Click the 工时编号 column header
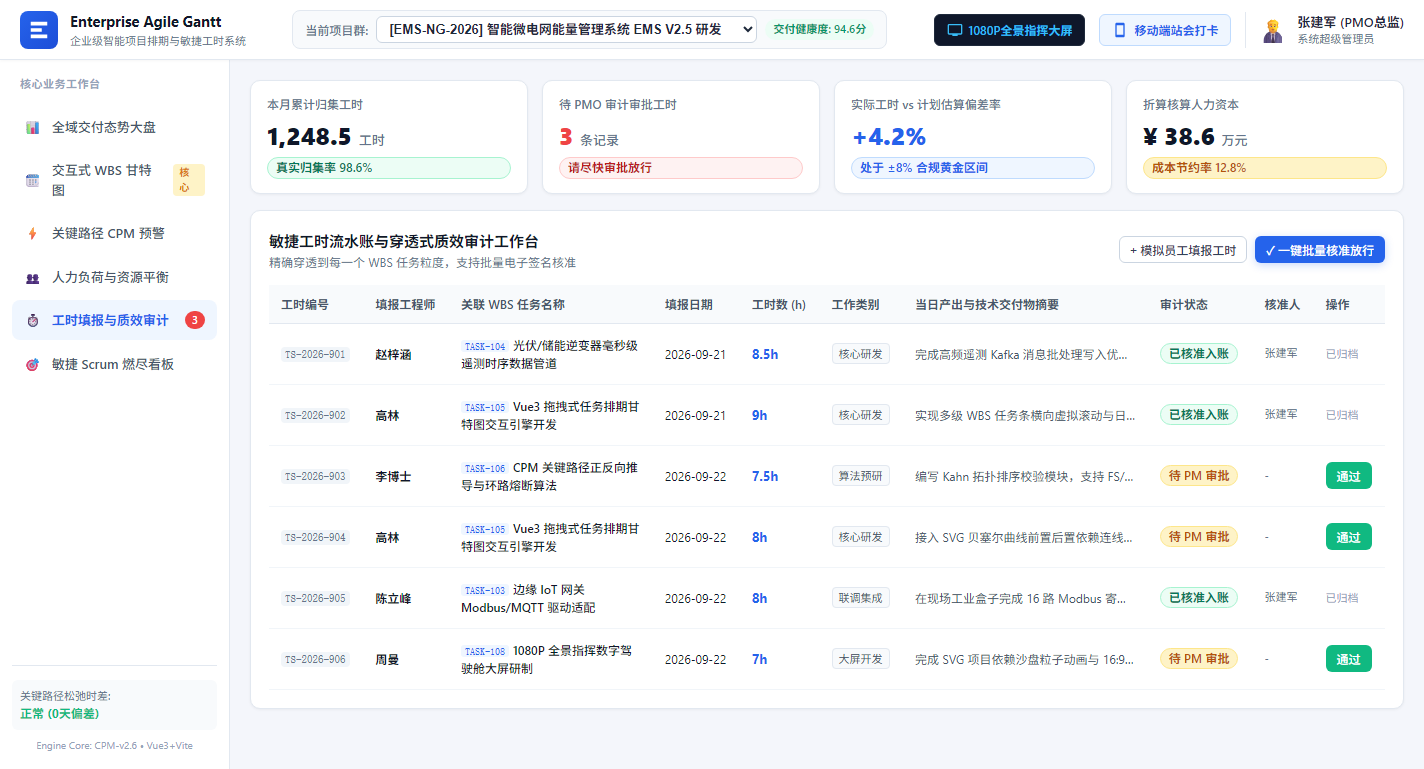The width and height of the screenshot is (1424, 769). click(x=305, y=305)
